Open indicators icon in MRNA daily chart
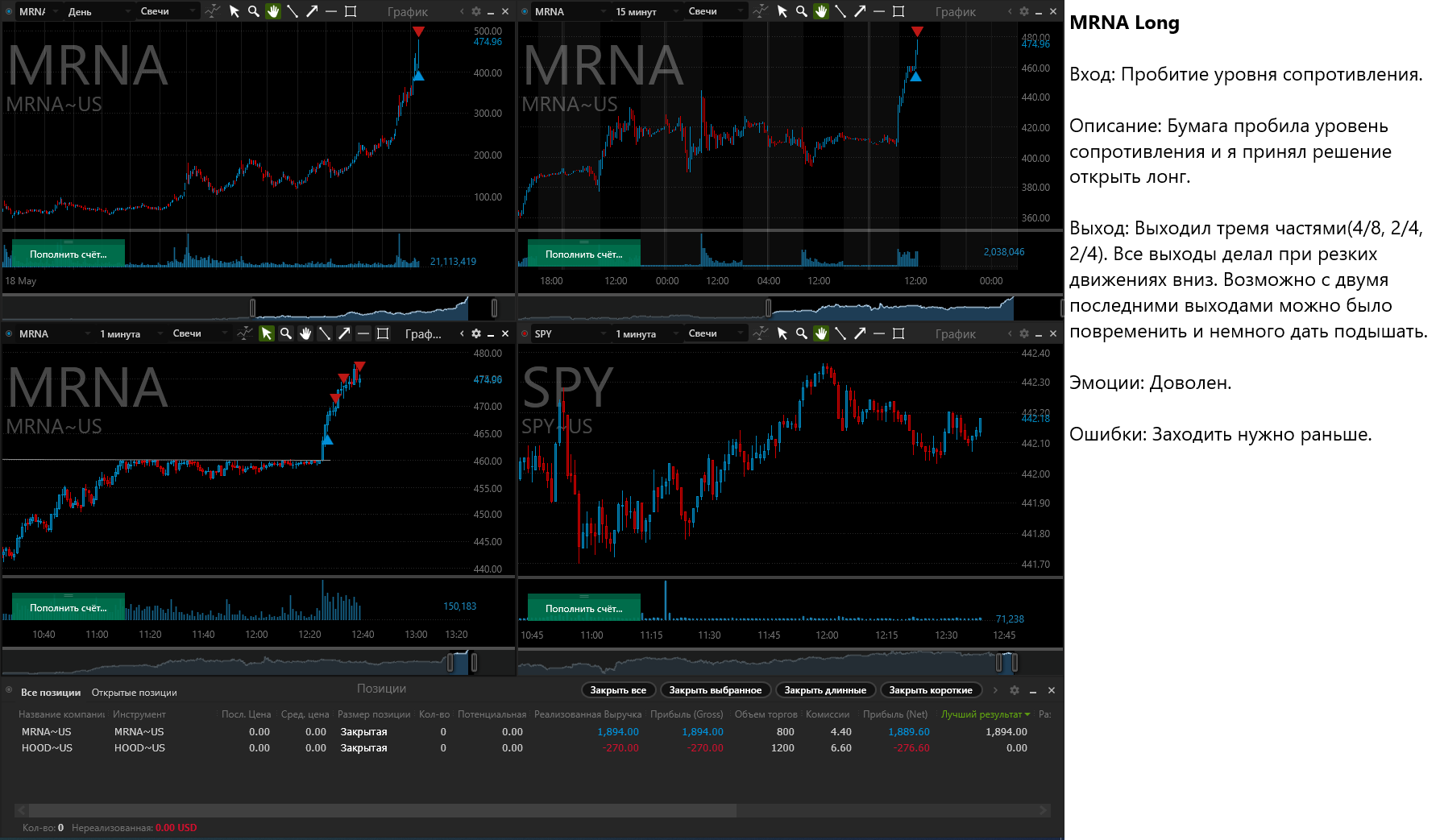 coord(212,11)
